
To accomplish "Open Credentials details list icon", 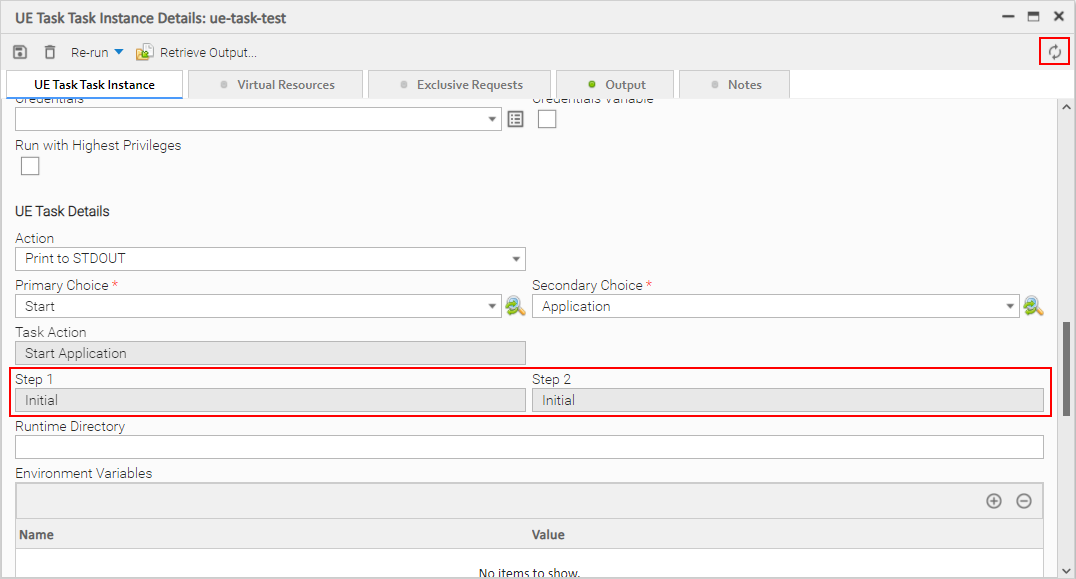I will [x=515, y=119].
